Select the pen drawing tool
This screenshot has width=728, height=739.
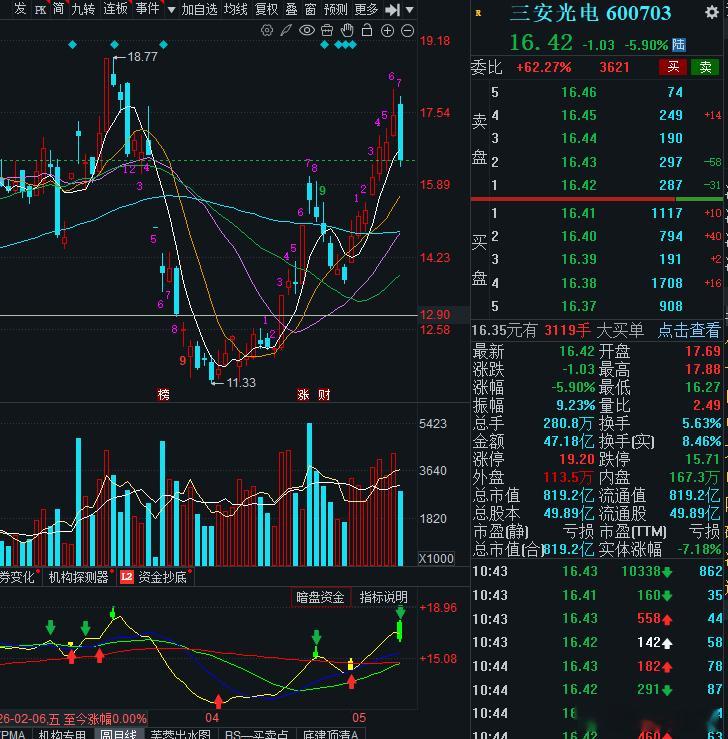pos(286,31)
